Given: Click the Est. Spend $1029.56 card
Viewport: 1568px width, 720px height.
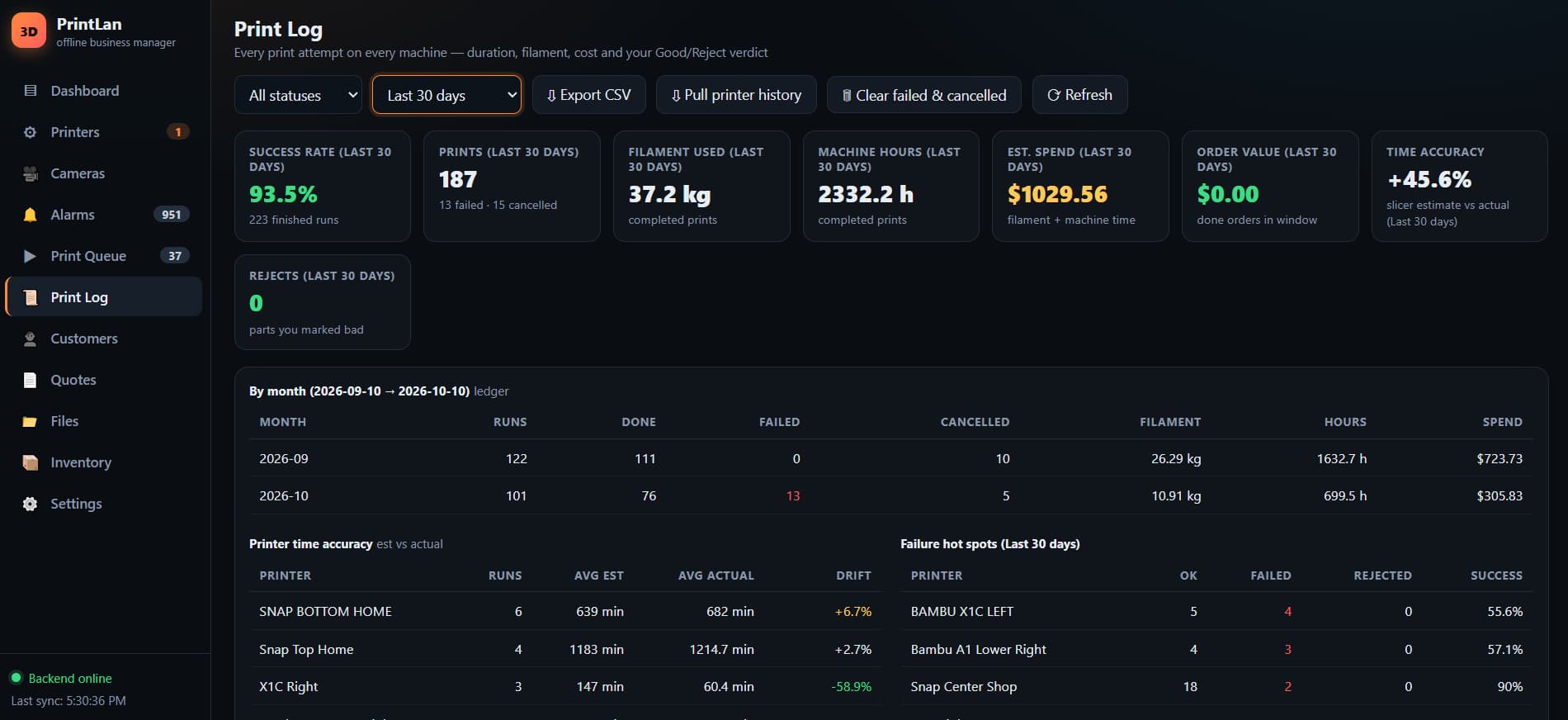Looking at the screenshot, I should pos(1080,186).
